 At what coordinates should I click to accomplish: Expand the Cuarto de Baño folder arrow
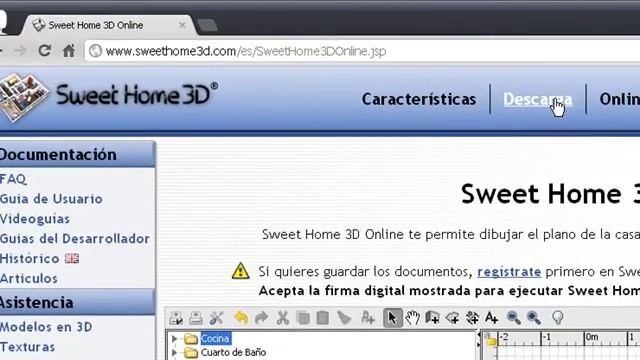pyautogui.click(x=174, y=352)
